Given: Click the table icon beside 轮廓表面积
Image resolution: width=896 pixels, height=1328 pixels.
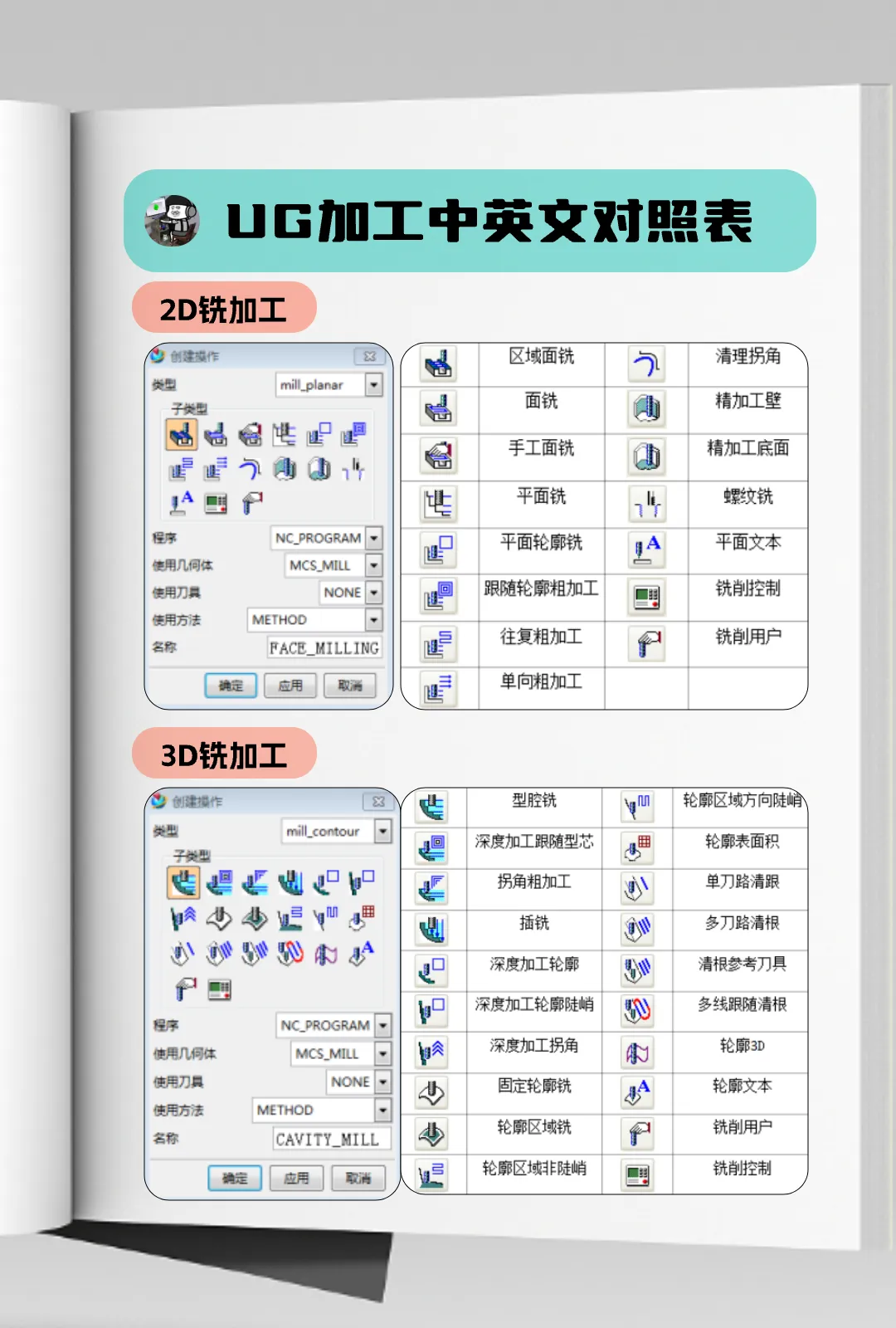Looking at the screenshot, I should 638,847.
